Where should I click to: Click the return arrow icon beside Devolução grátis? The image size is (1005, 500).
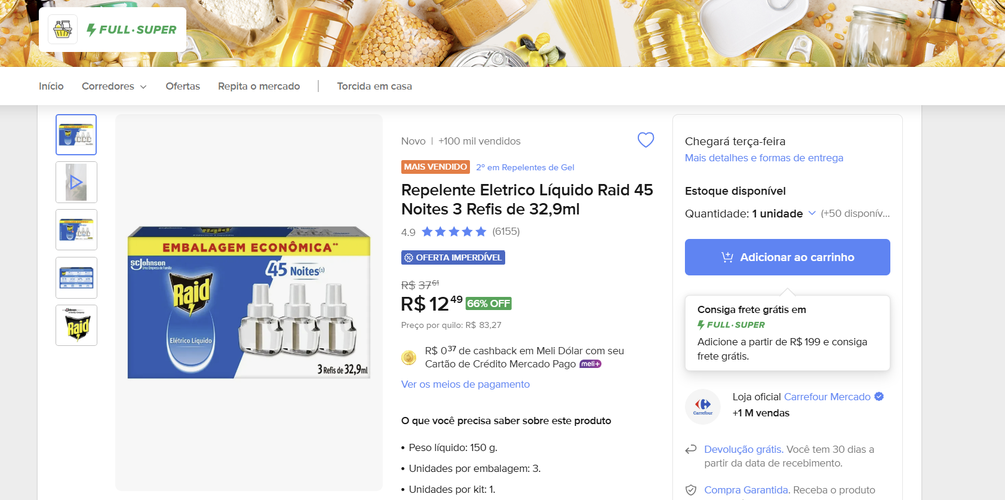click(x=690, y=450)
